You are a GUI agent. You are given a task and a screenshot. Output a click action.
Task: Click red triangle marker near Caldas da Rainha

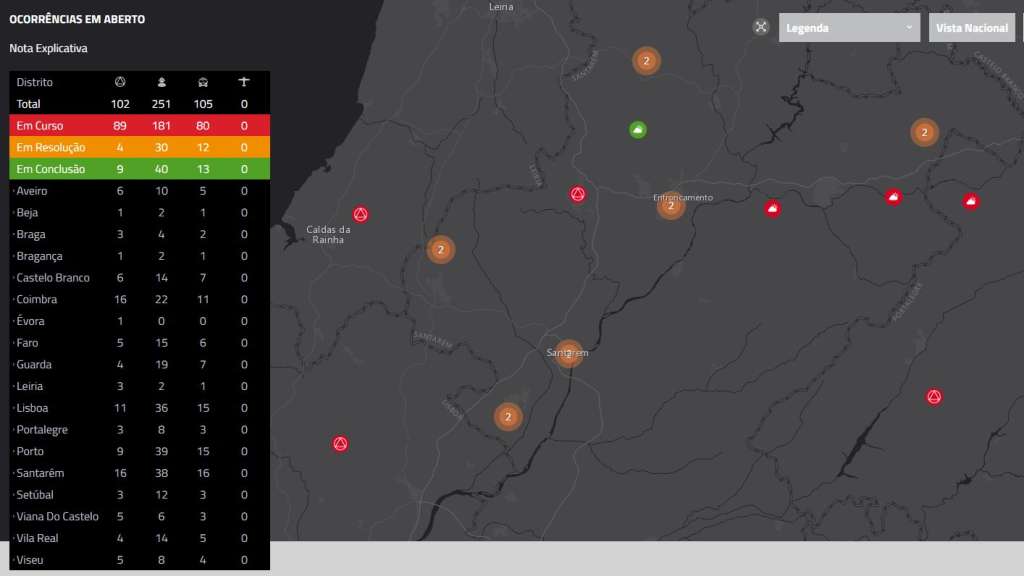point(361,214)
